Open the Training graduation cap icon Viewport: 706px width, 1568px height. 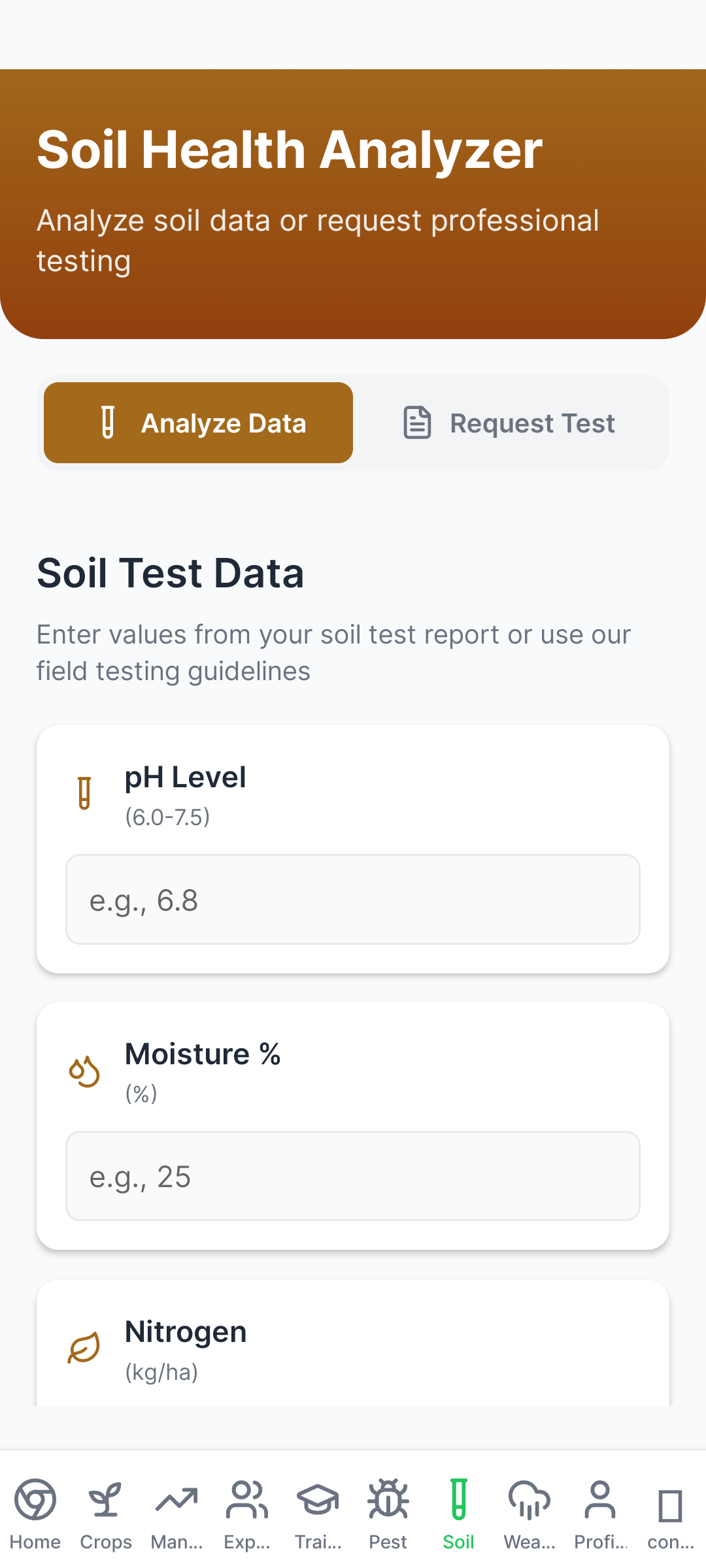point(318,1499)
